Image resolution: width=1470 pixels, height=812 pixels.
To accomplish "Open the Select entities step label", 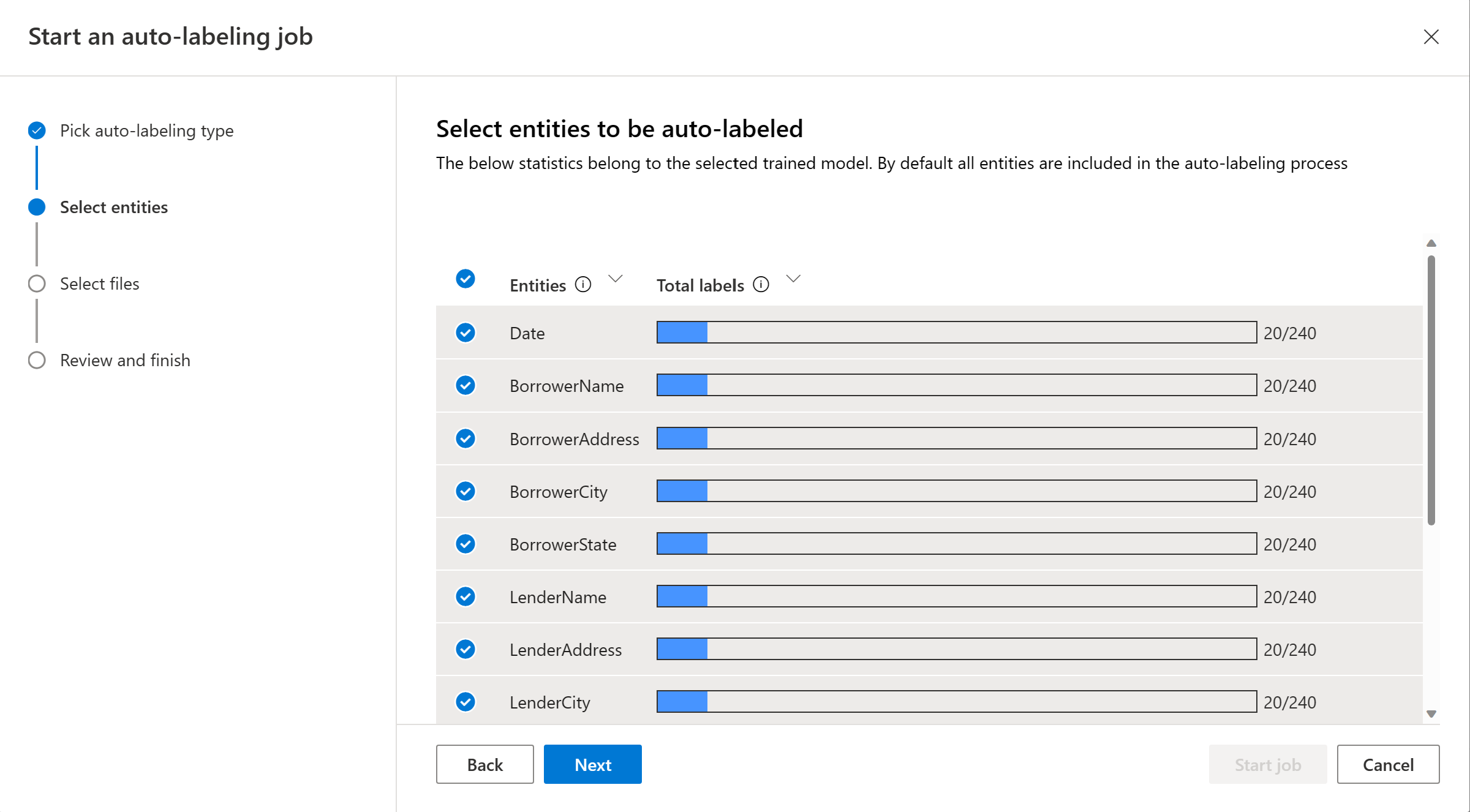I will click(x=114, y=207).
